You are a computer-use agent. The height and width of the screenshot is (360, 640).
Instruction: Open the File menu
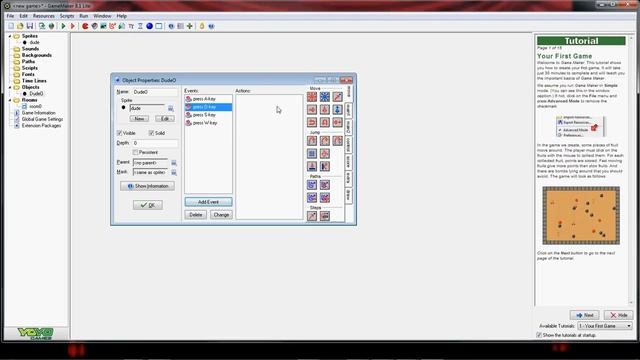tap(10, 16)
